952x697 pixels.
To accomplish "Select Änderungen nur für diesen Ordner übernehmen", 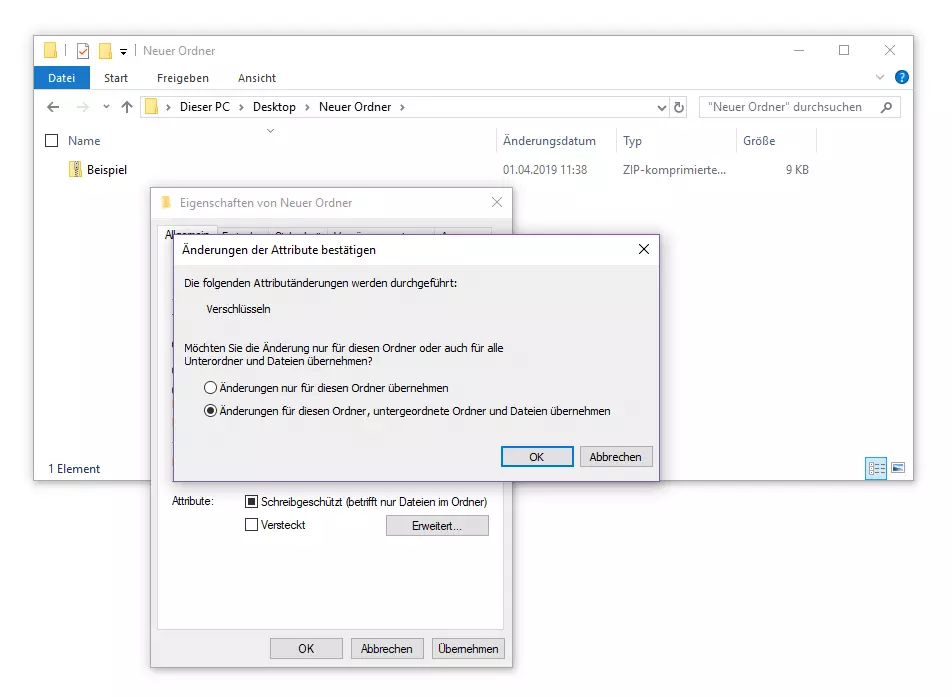I will coord(327,387).
